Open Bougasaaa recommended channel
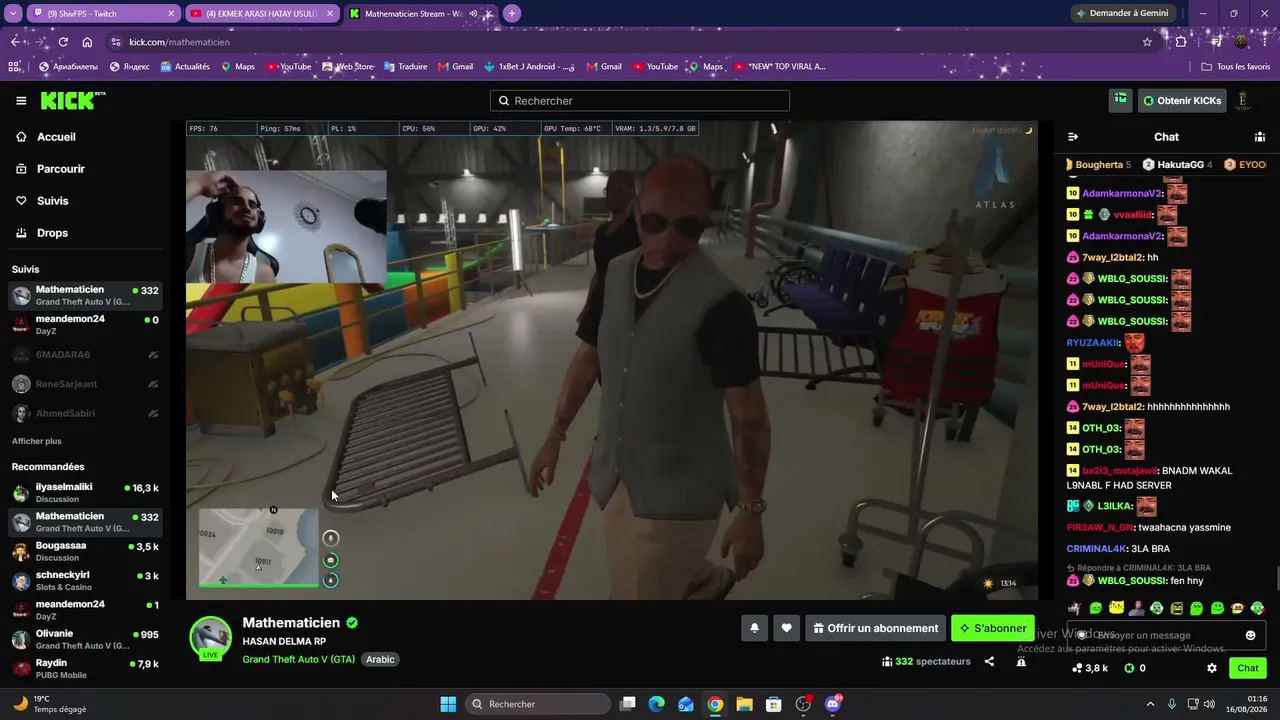 [84, 551]
